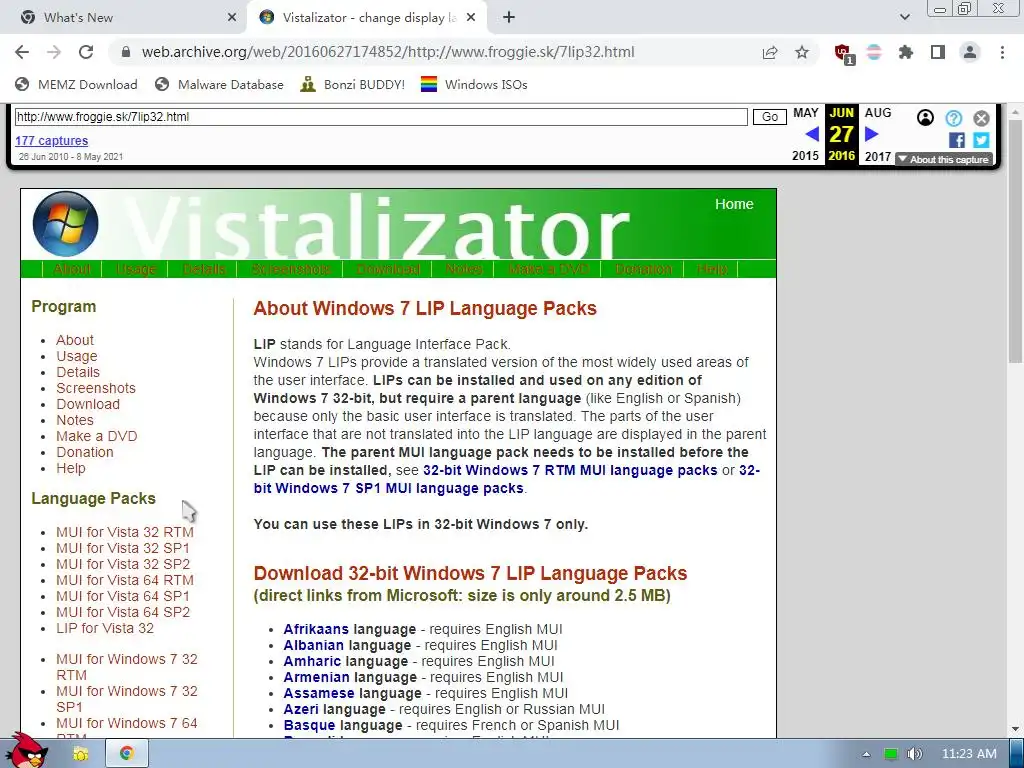The width and height of the screenshot is (1024, 768).
Task: Open the Extensions puzzle icon
Action: point(906,52)
